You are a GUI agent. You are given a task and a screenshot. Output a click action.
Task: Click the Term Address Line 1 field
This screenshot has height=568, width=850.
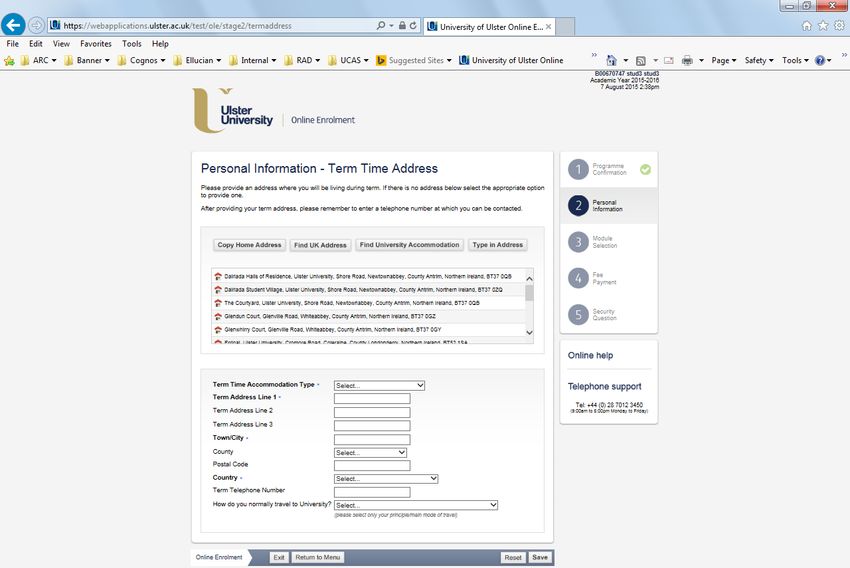tap(372, 398)
